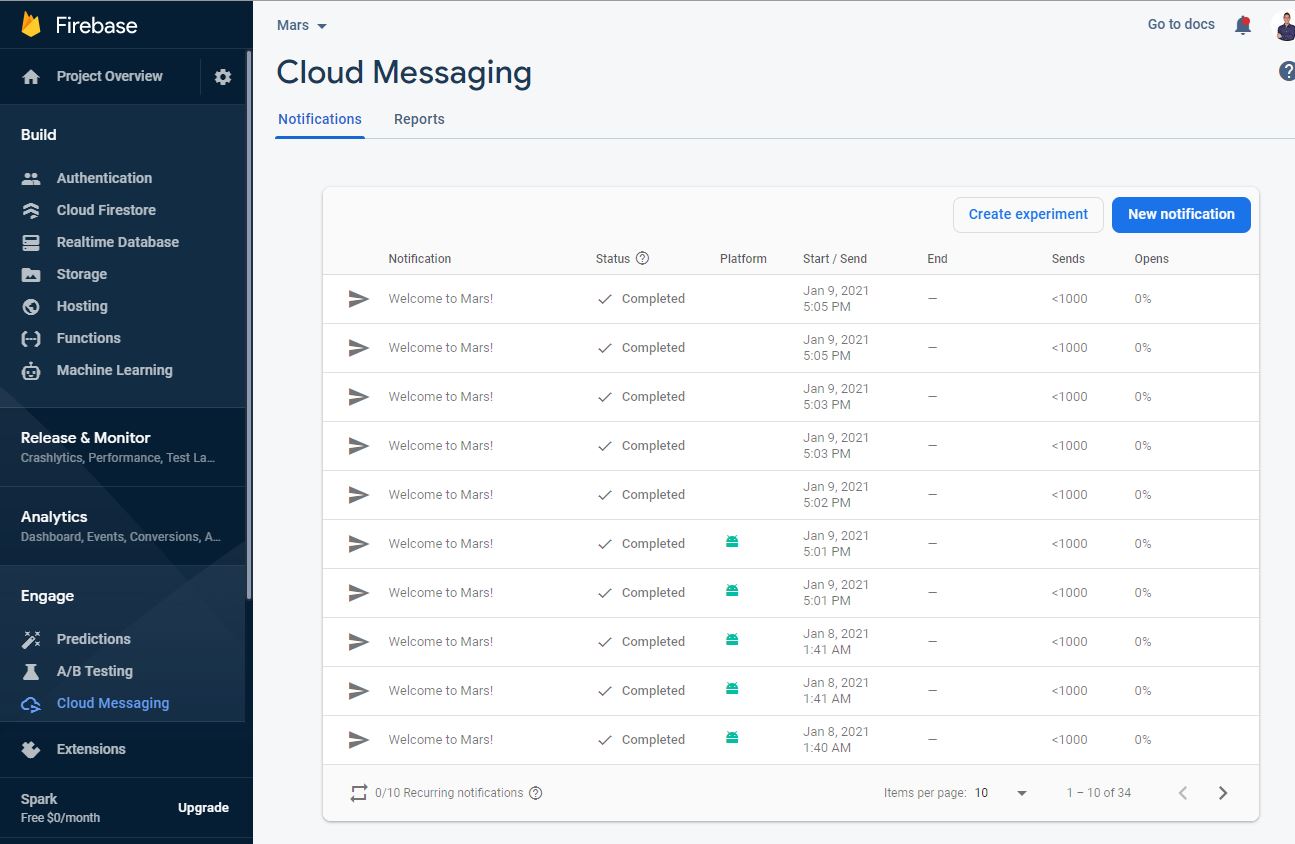Click the Platform column header
This screenshot has width=1295, height=844.
[743, 258]
